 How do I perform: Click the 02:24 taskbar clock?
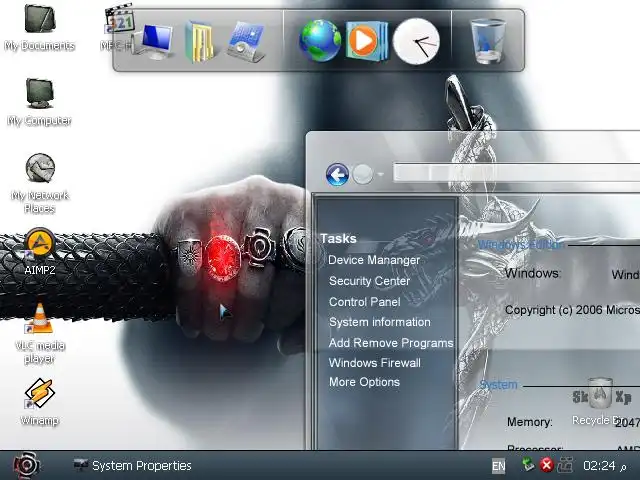click(x=599, y=466)
